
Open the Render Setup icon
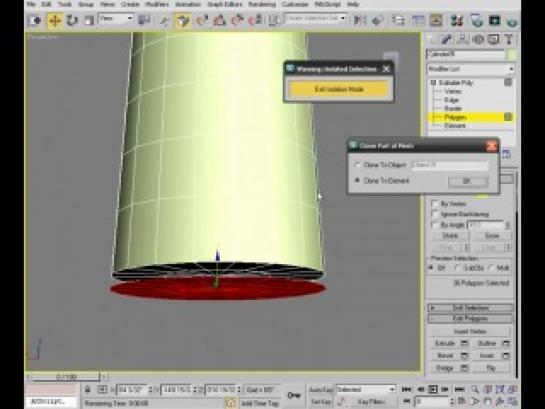(x=477, y=20)
